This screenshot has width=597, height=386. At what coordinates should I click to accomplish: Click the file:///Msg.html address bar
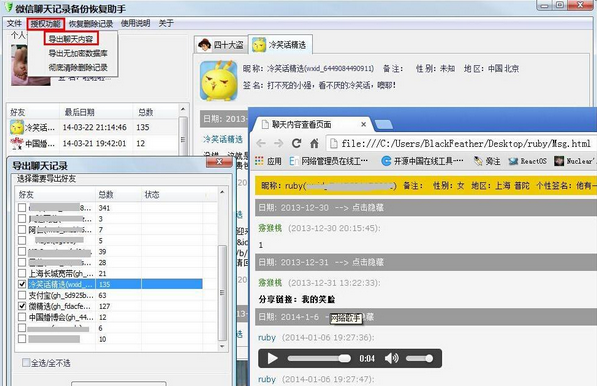pyautogui.click(x=461, y=144)
